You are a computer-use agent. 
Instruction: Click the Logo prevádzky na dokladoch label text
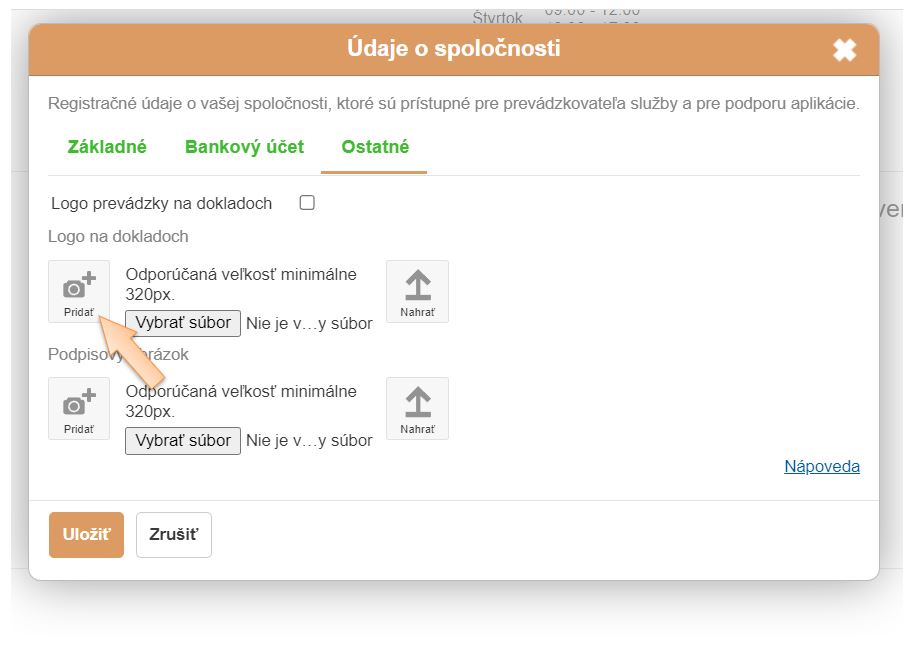point(162,203)
